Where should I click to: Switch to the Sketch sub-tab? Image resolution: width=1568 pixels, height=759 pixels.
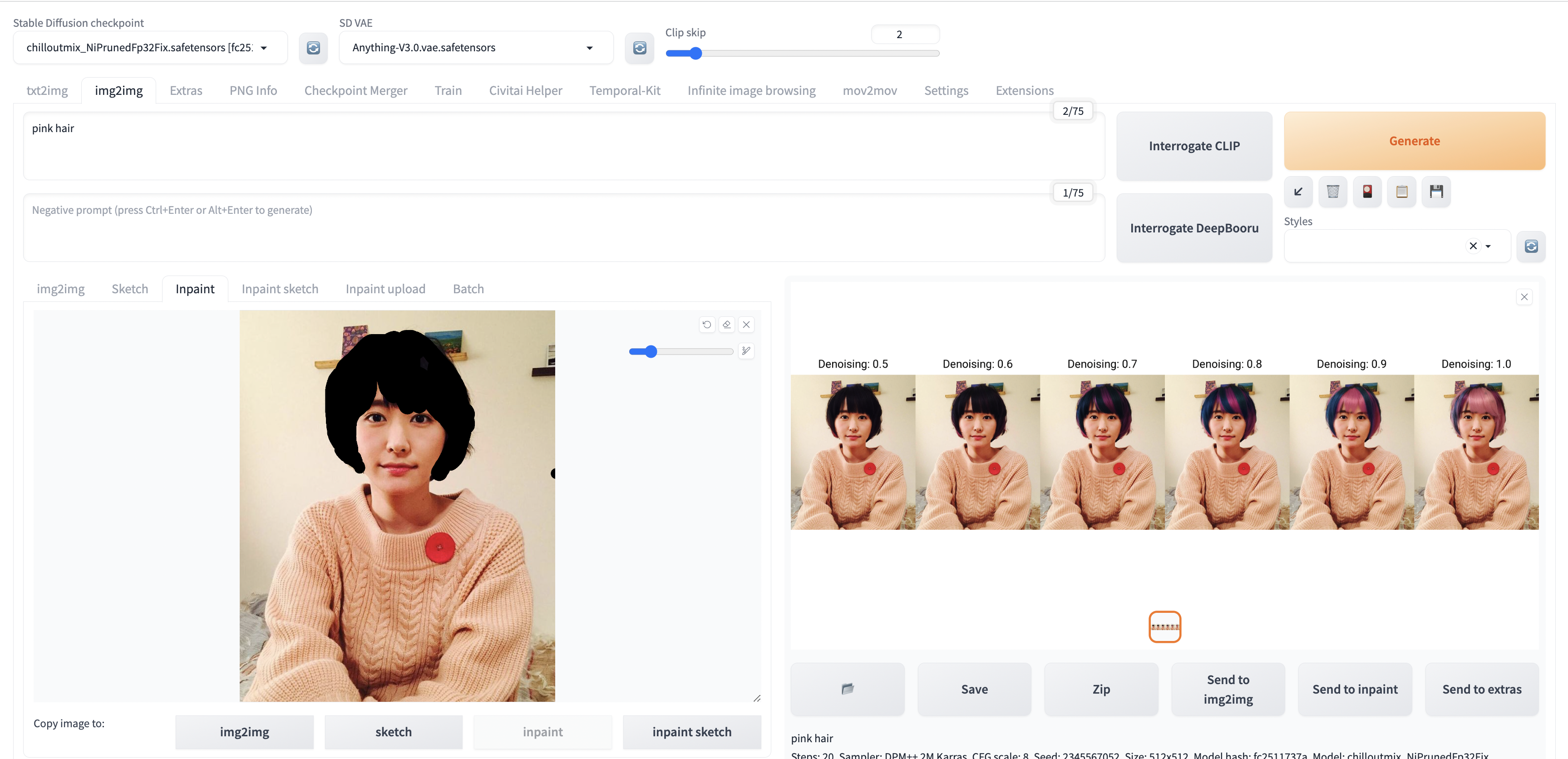coord(130,289)
